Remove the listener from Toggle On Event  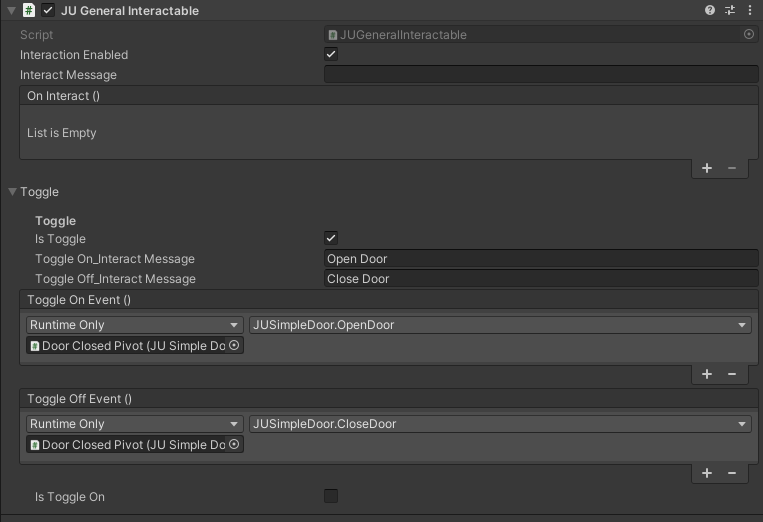point(732,374)
